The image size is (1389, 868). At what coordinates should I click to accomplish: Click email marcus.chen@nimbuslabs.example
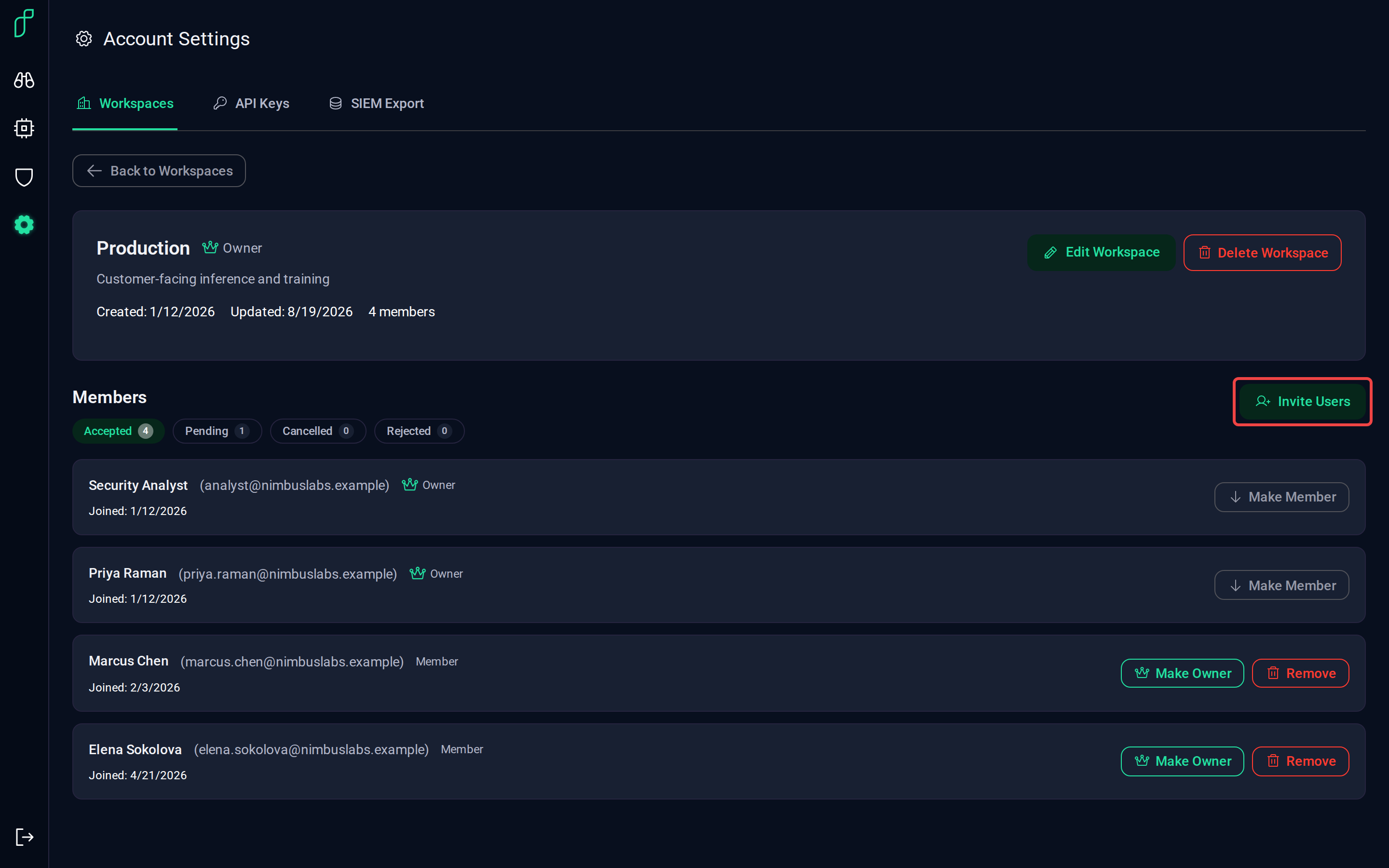292,662
